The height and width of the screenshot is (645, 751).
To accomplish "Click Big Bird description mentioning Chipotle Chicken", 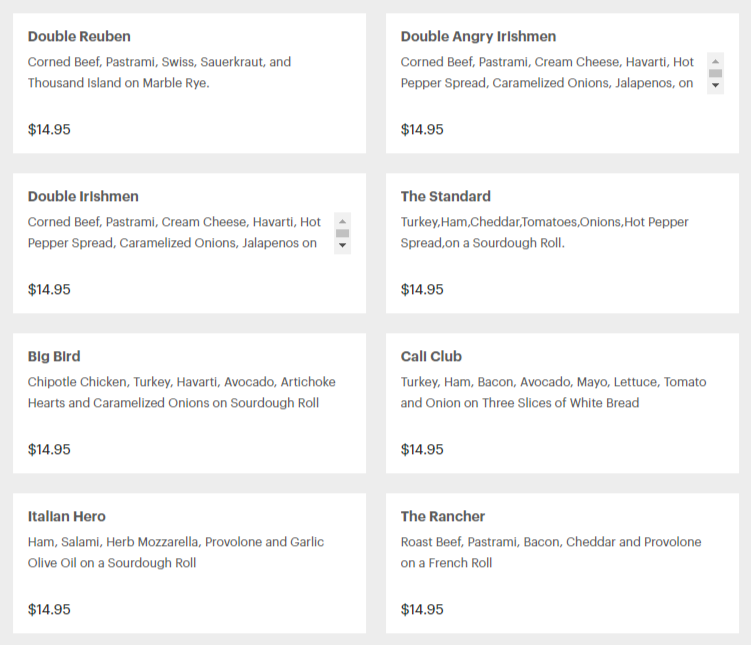I will coord(182,392).
